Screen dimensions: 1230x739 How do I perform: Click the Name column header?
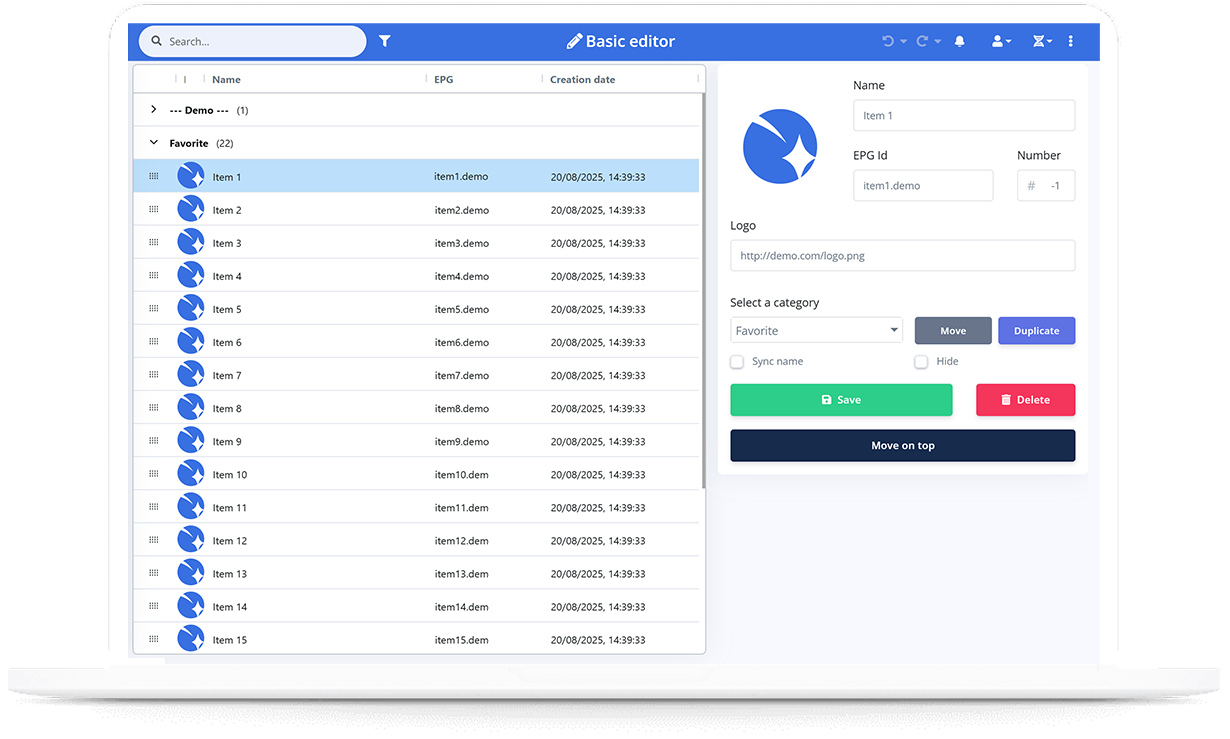point(227,79)
